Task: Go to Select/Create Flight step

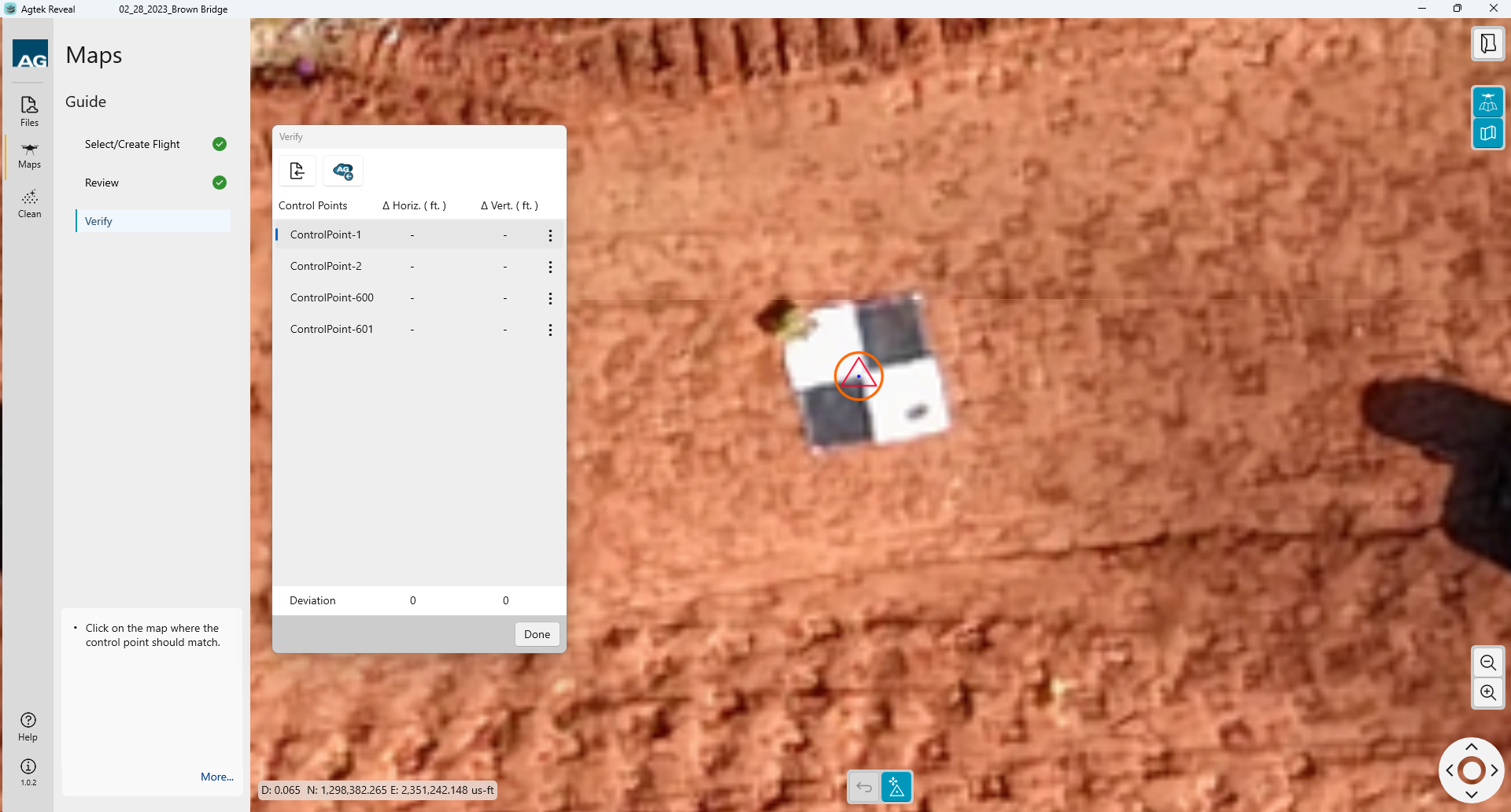Action: click(132, 144)
